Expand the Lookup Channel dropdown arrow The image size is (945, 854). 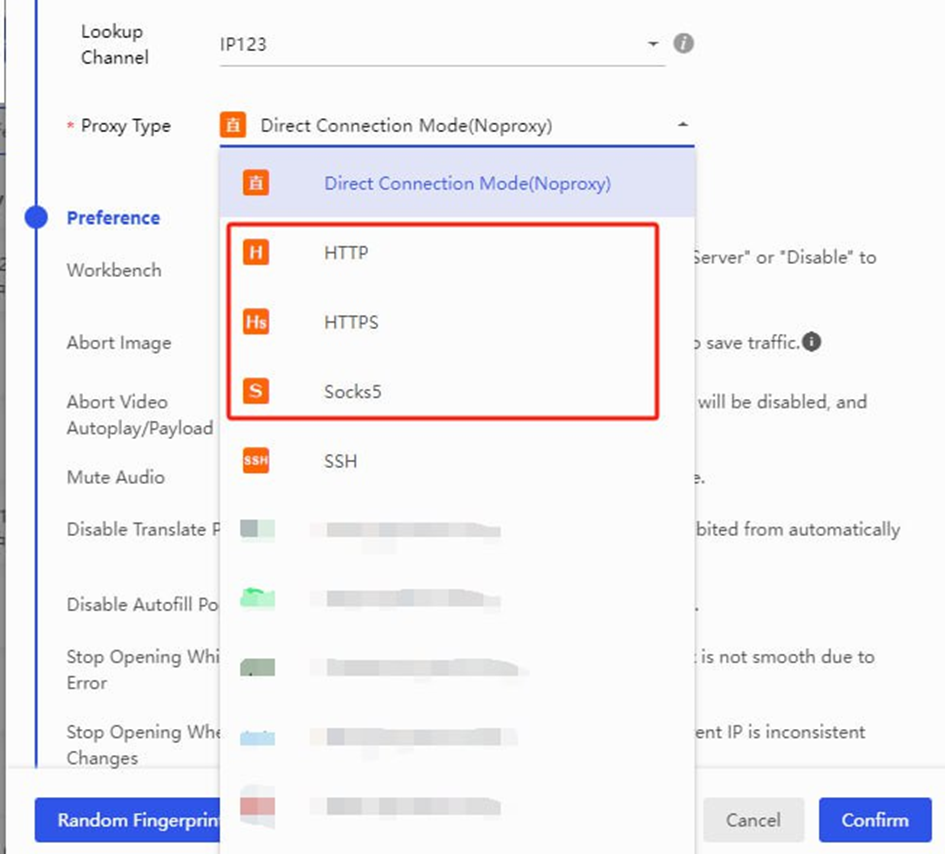click(653, 44)
